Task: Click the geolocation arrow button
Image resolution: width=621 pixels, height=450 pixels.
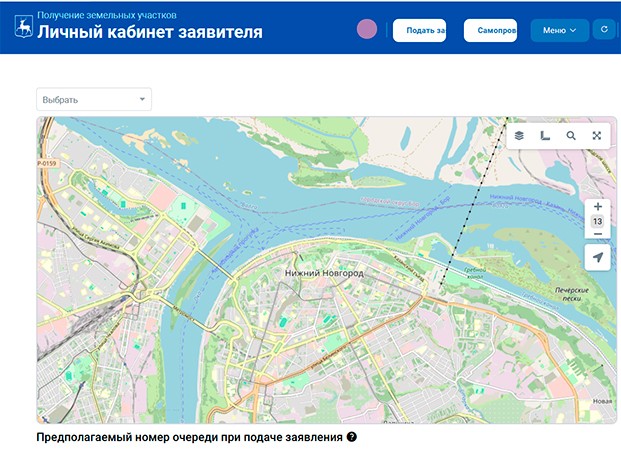Action: 597,258
